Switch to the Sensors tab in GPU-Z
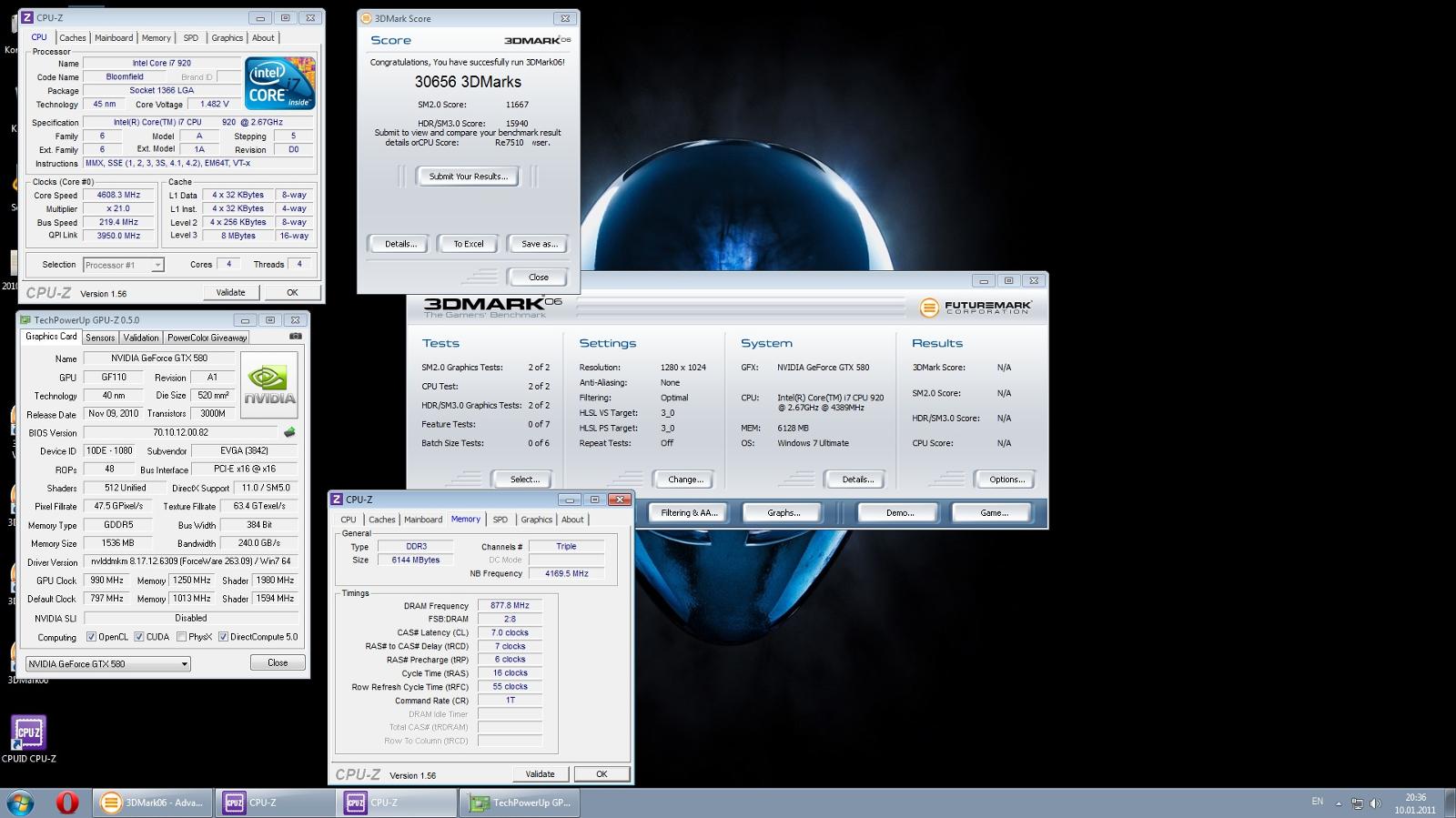 coord(100,338)
